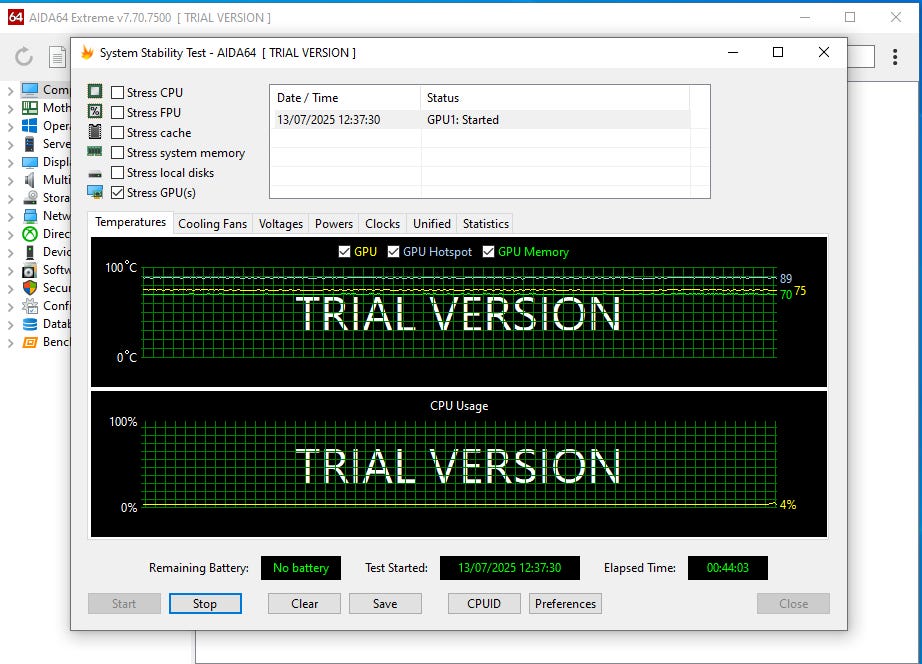Expand the Storage tree node arrow

[10, 198]
